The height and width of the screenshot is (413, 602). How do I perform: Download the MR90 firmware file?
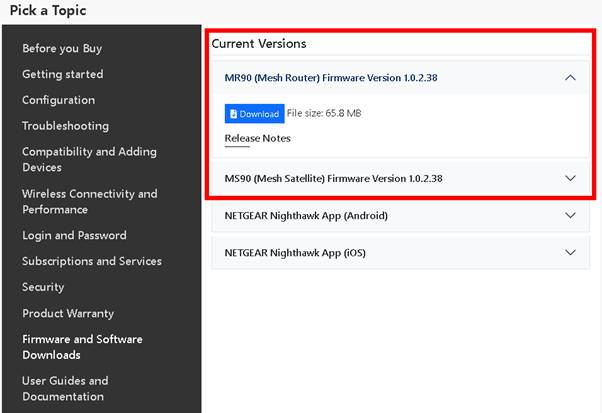255,114
